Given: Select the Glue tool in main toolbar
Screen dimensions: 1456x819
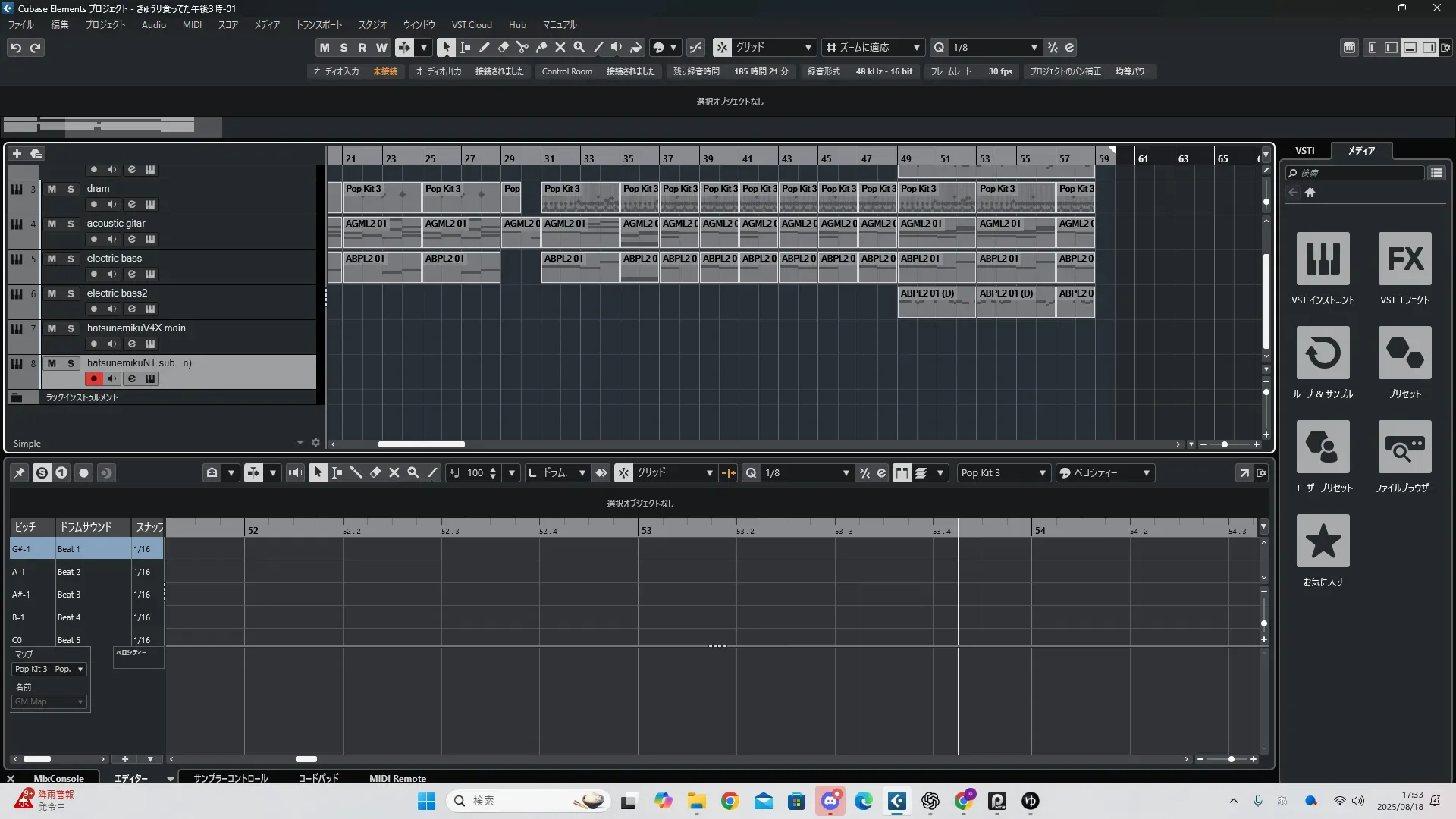Looking at the screenshot, I should pyautogui.click(x=541, y=47).
